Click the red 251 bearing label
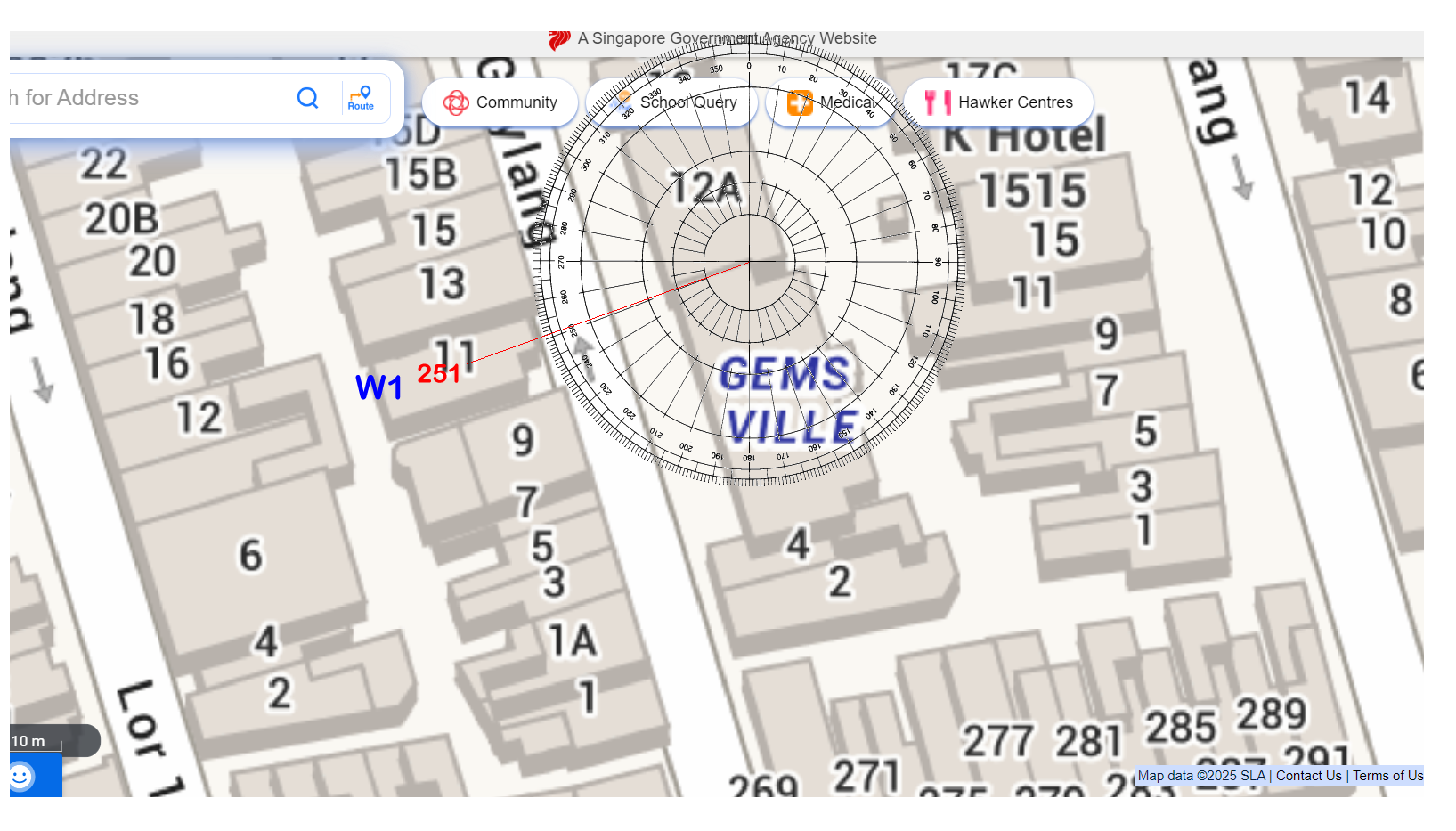The width and height of the screenshot is (1456, 831). coord(438,374)
